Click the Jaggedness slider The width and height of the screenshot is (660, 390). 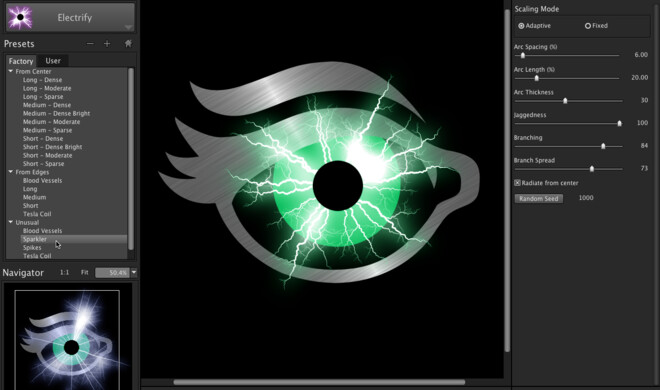tap(568, 123)
